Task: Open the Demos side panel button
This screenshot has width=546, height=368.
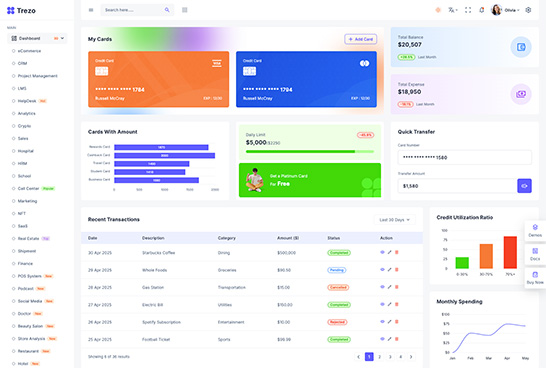Action: coord(535,230)
